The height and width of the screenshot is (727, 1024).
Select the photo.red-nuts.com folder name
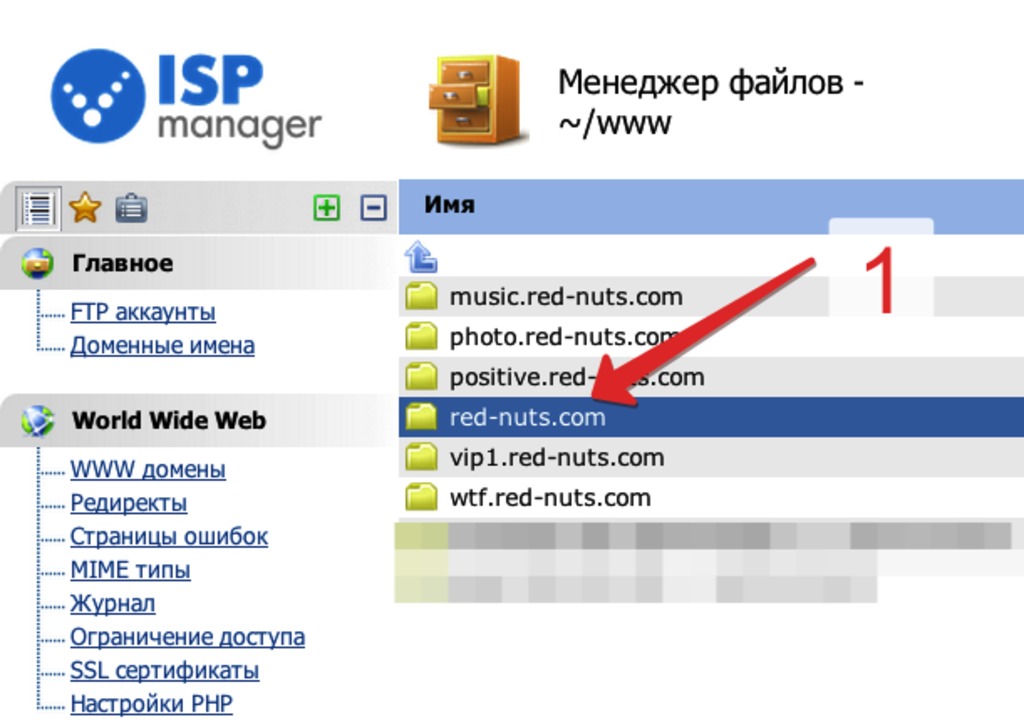pyautogui.click(x=564, y=337)
